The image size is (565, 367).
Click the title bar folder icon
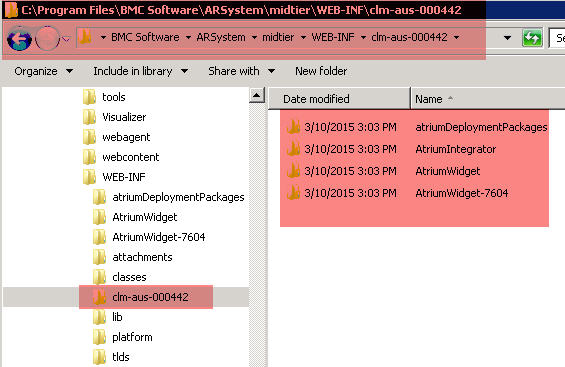pyautogui.click(x=11, y=10)
